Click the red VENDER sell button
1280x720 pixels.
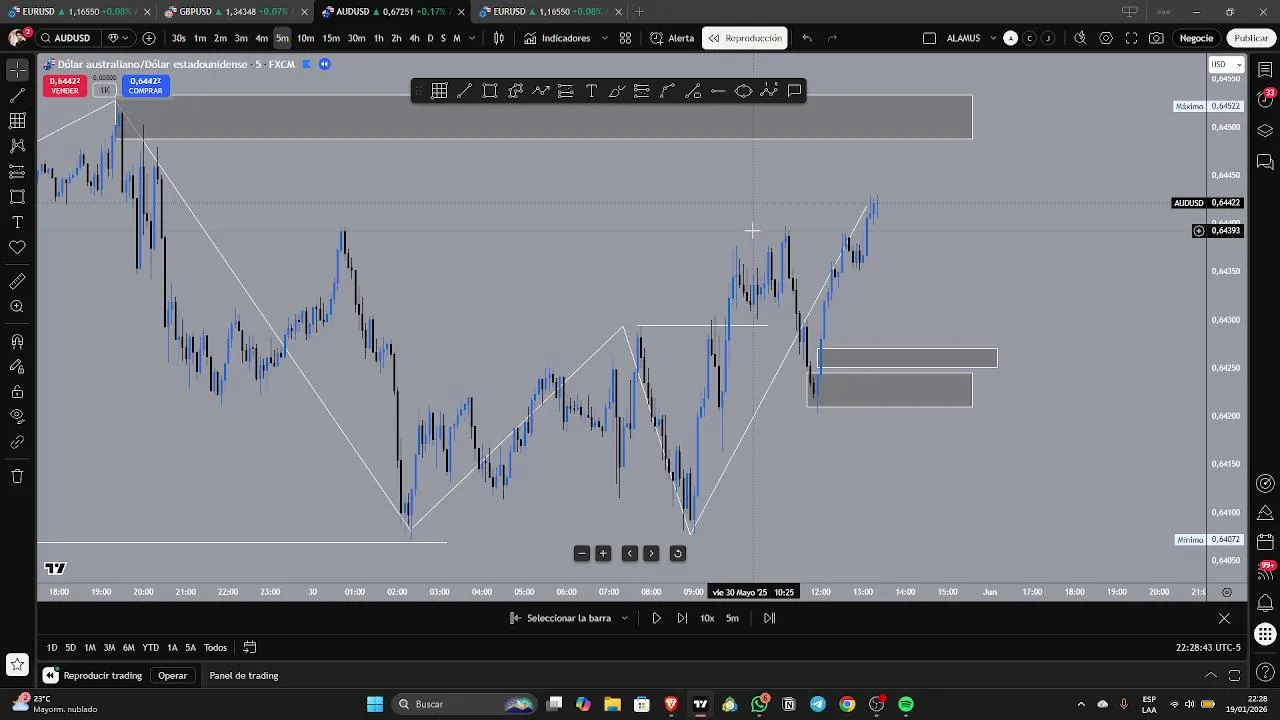[65, 86]
